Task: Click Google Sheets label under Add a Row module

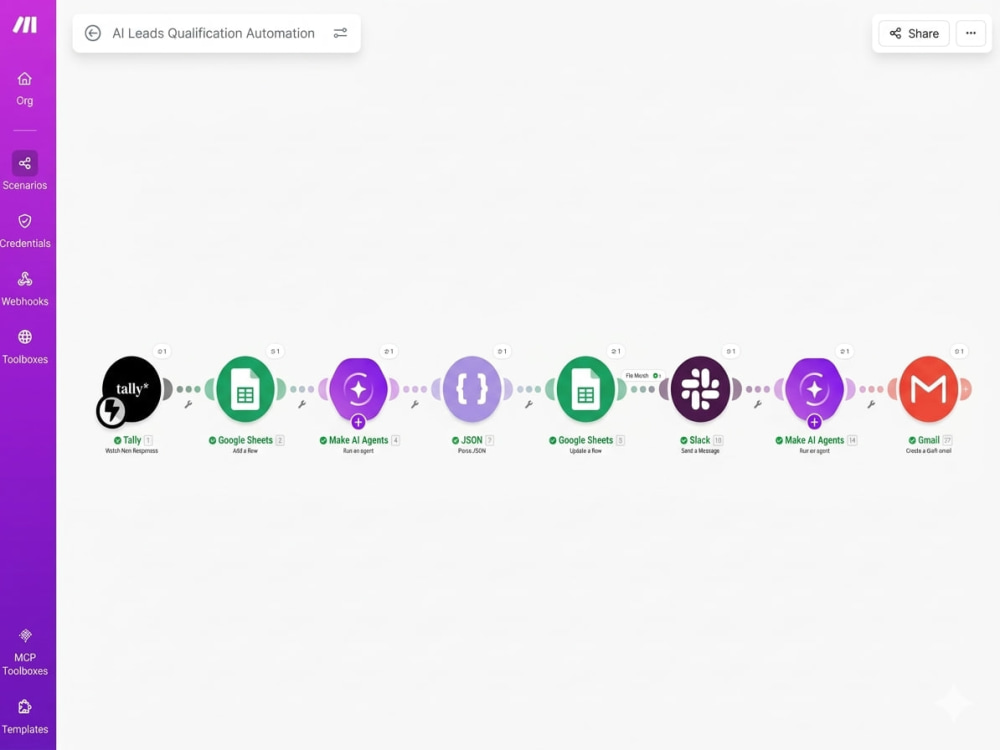Action: (246, 440)
